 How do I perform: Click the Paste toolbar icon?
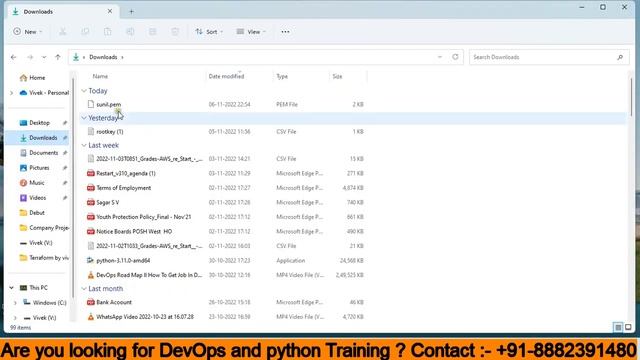click(x=108, y=31)
